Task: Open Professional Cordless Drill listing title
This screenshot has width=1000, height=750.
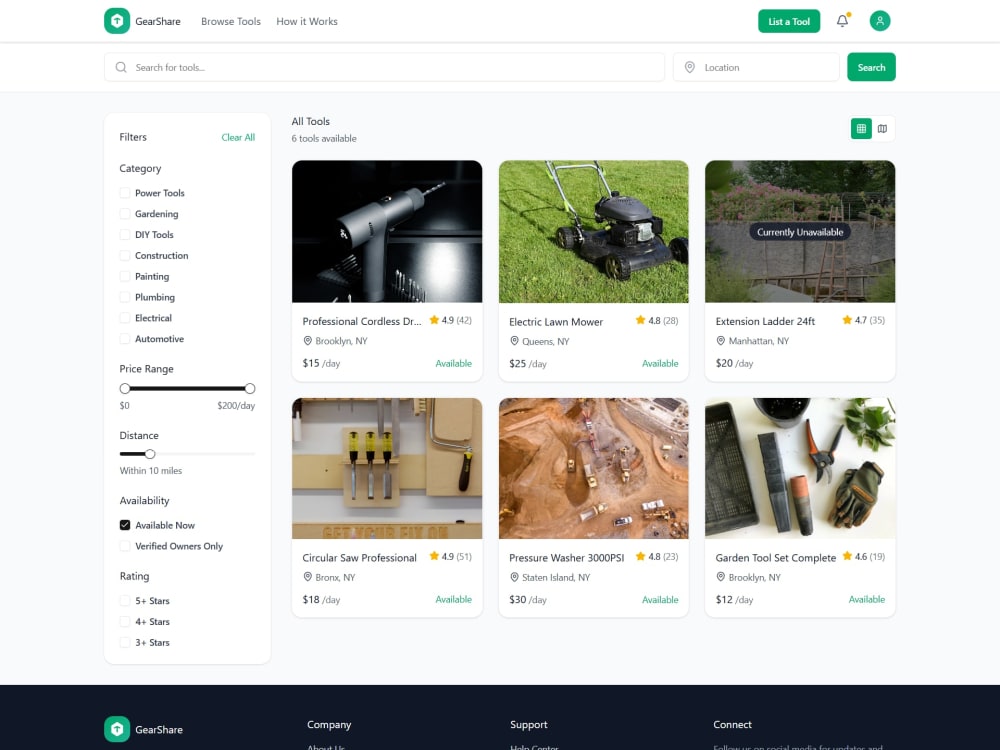Action: 362,321
